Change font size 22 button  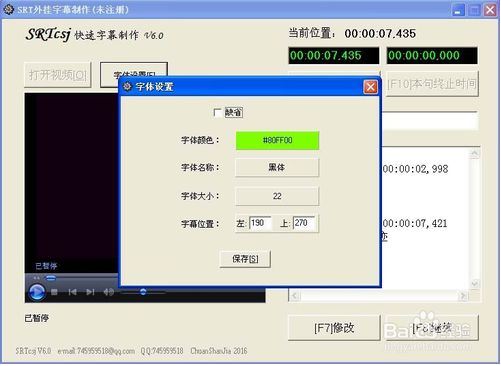277,196
